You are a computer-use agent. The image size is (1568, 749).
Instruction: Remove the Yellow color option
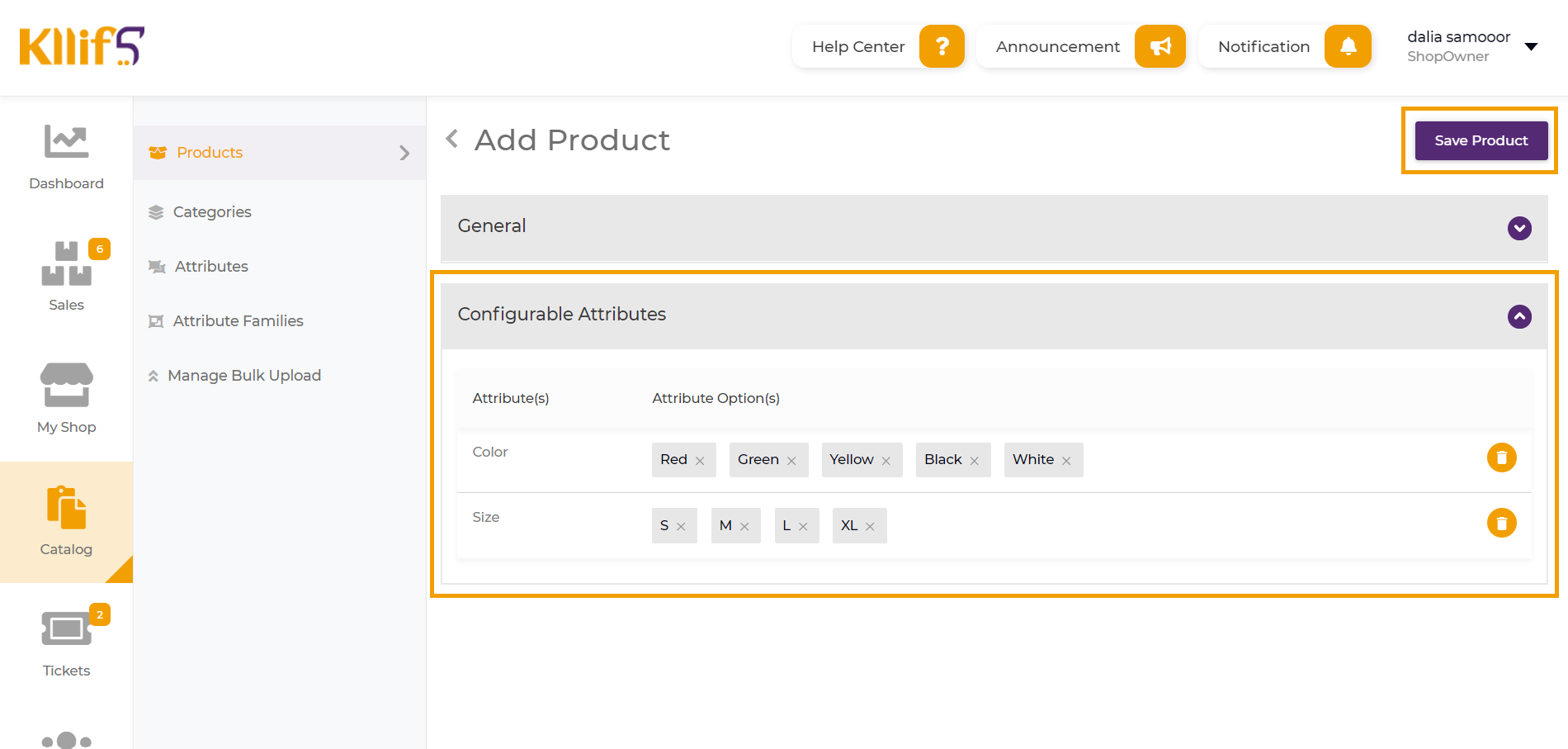pos(886,461)
